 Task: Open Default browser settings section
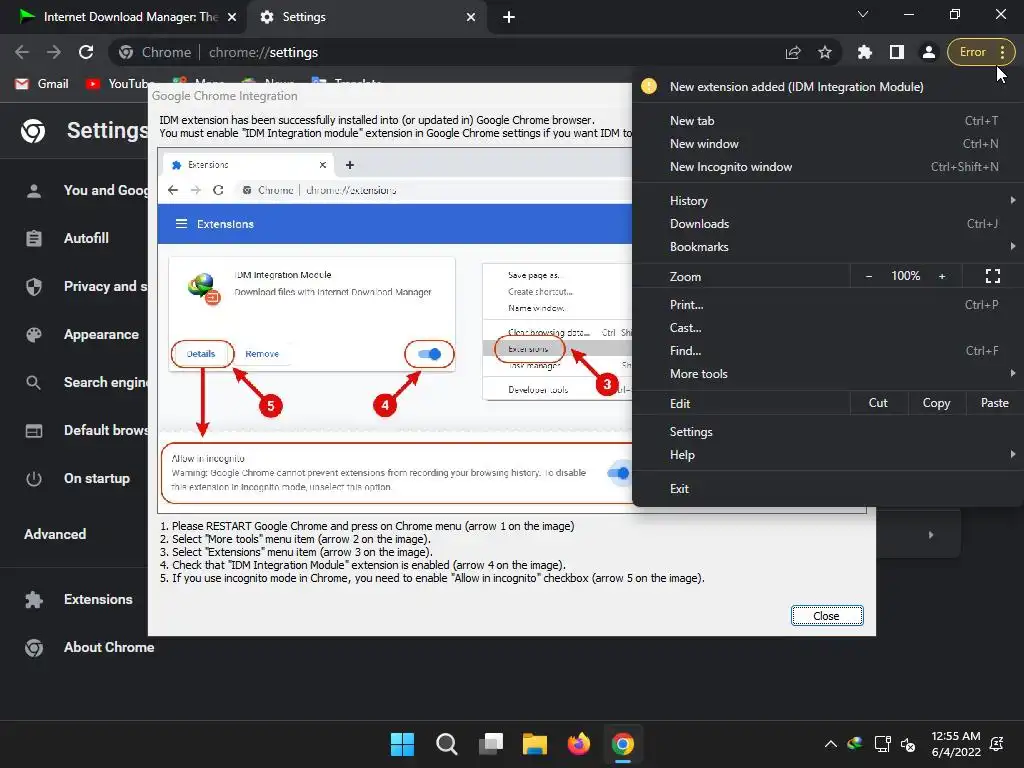coord(85,430)
